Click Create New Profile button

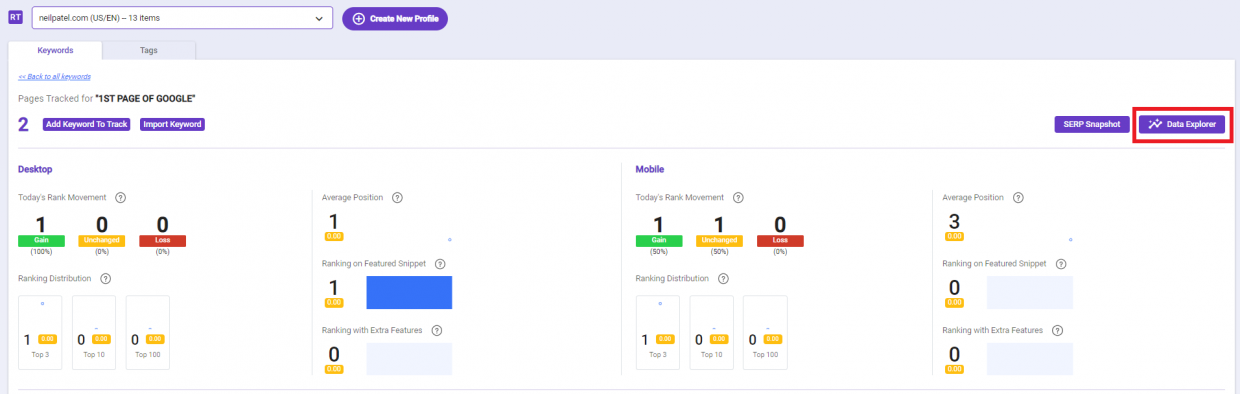pyautogui.click(x=395, y=19)
